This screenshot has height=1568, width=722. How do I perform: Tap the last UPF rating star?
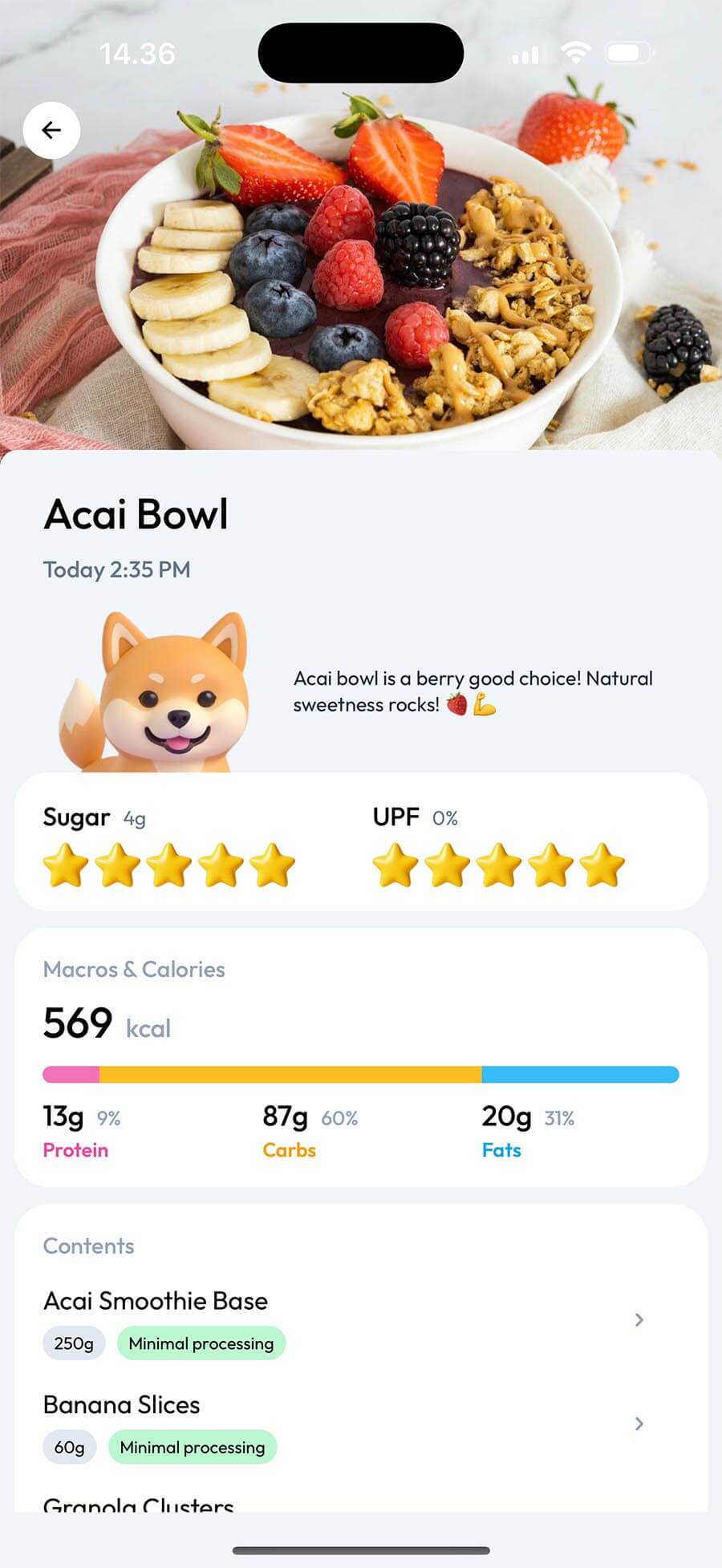602,865
